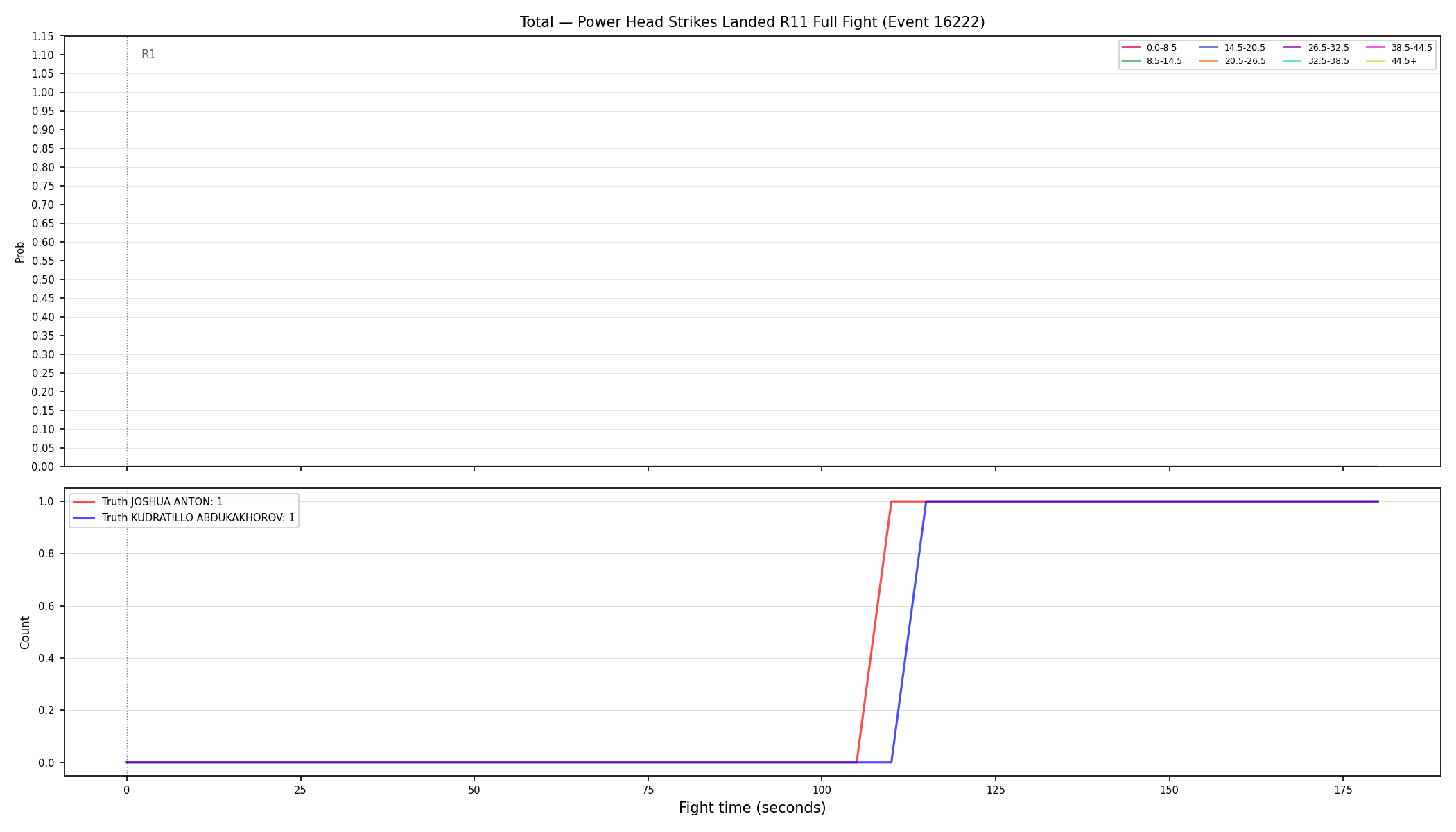Click the R1 round marker label
Viewport: 1456px width, 832px height.
pyautogui.click(x=148, y=54)
